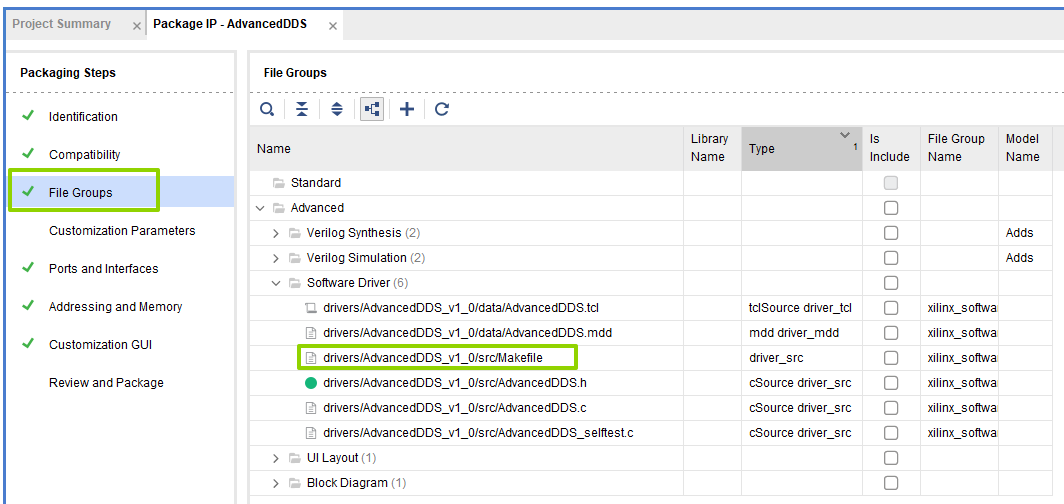Open the Customization Parameters packaging step
The height and width of the screenshot is (504, 1064).
tap(122, 231)
